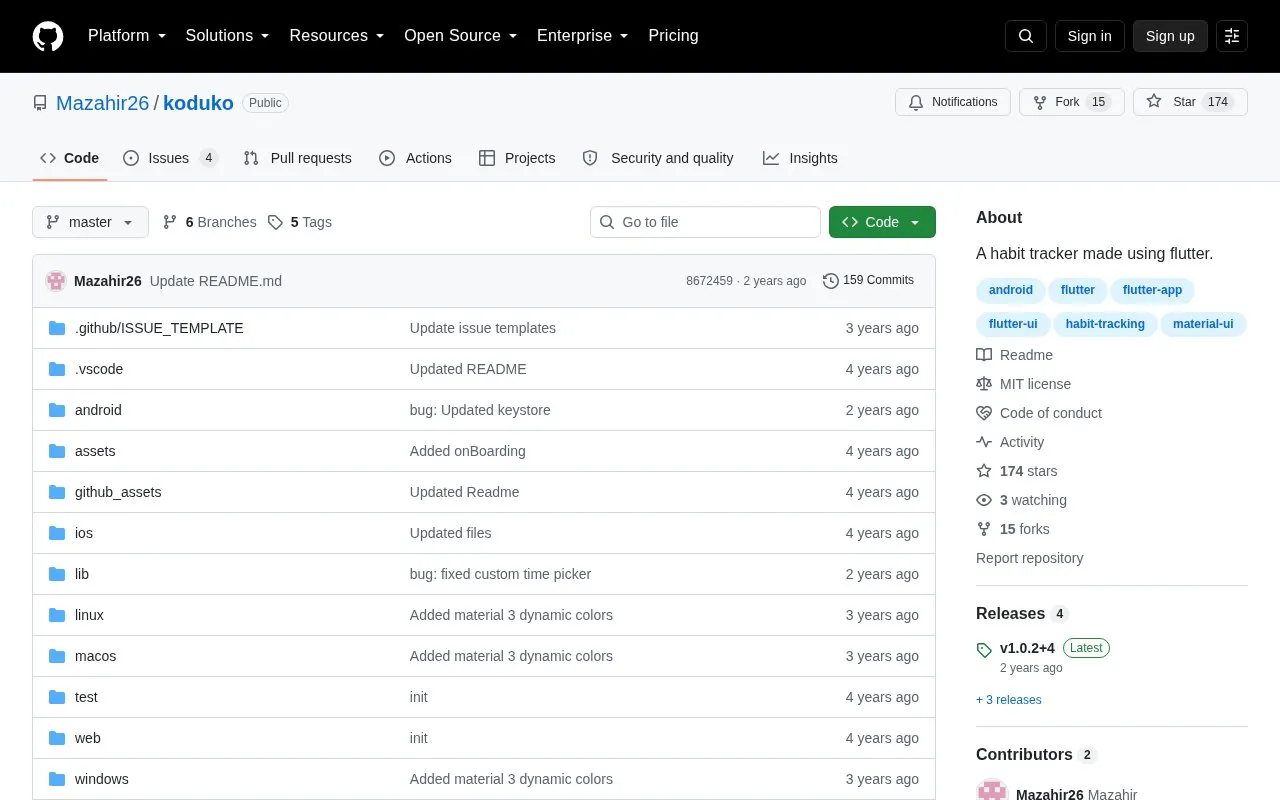Click the Sign in button
The image size is (1280, 800).
click(1089, 36)
